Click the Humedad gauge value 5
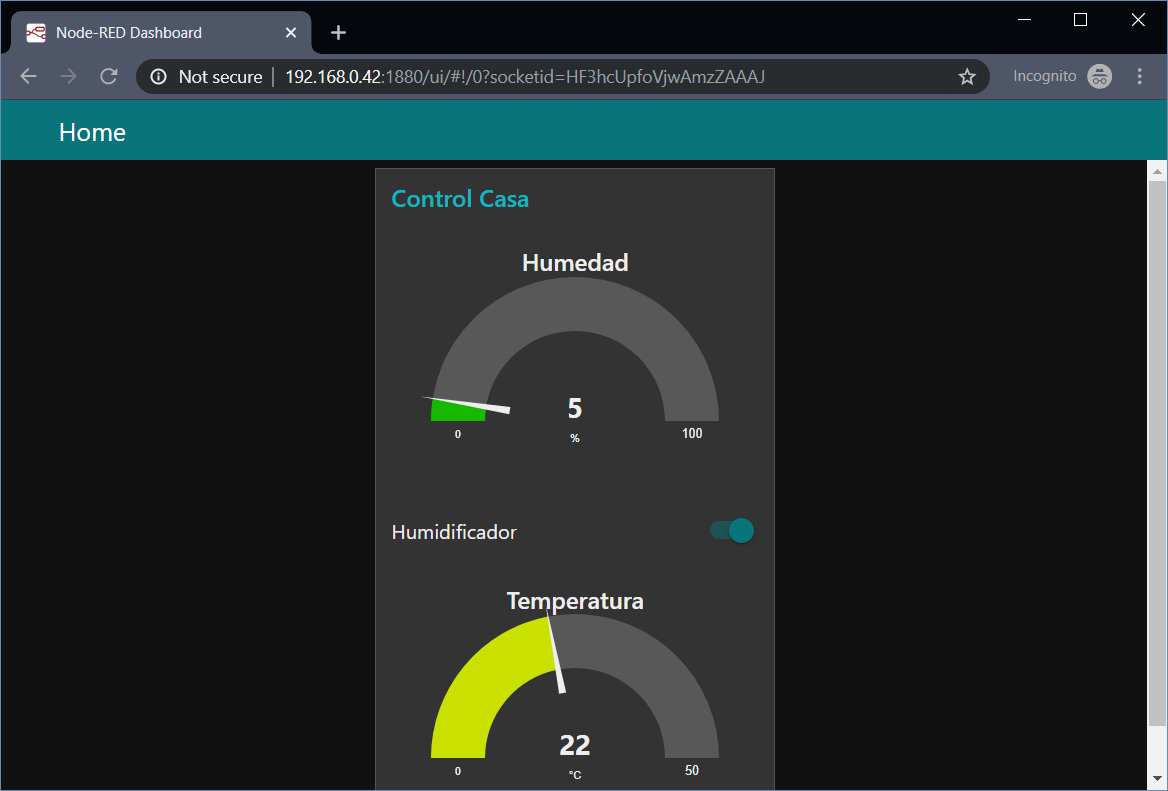The image size is (1168, 791). (x=575, y=408)
